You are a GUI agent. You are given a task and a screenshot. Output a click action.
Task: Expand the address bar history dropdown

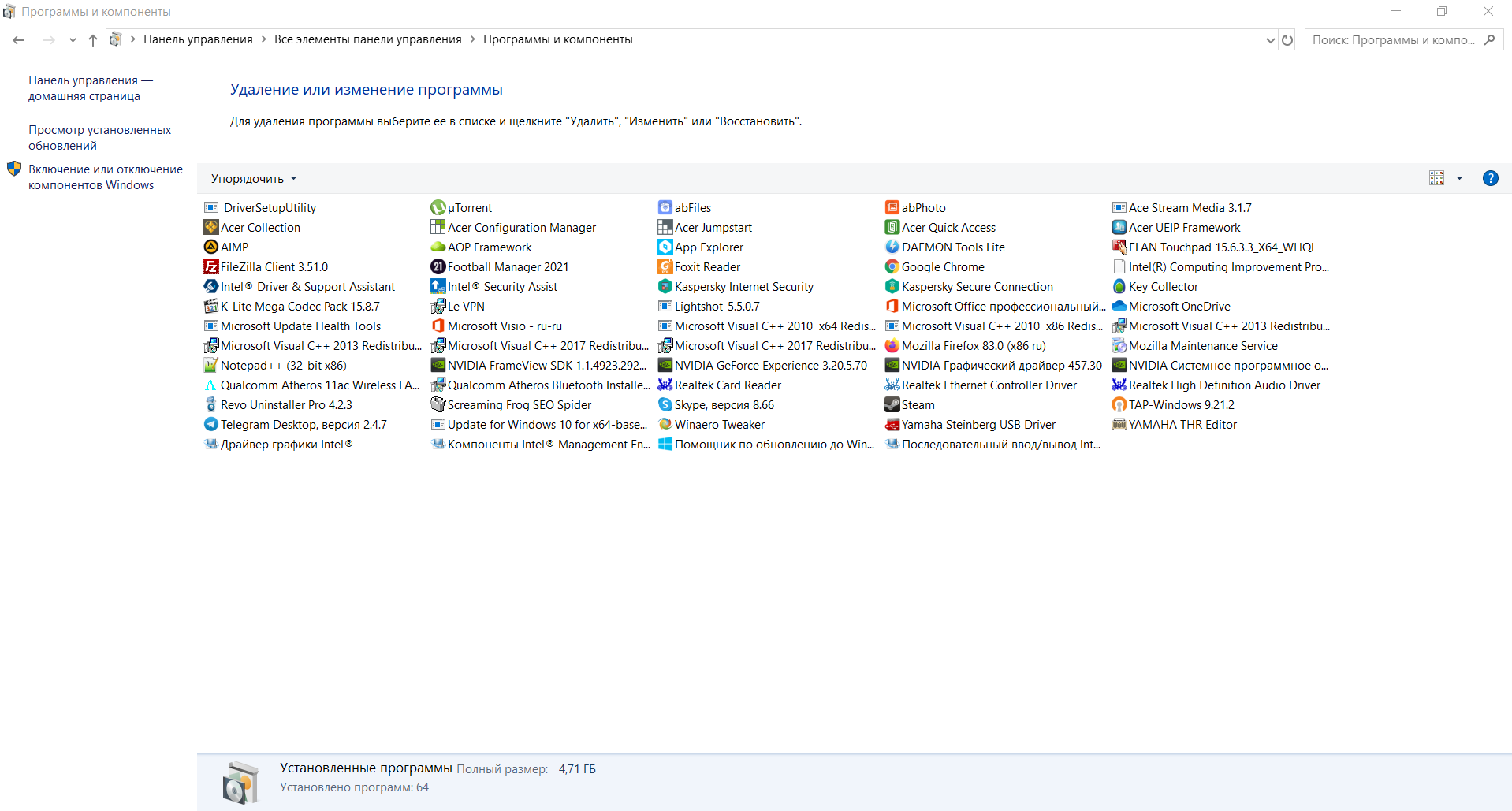coord(1270,39)
